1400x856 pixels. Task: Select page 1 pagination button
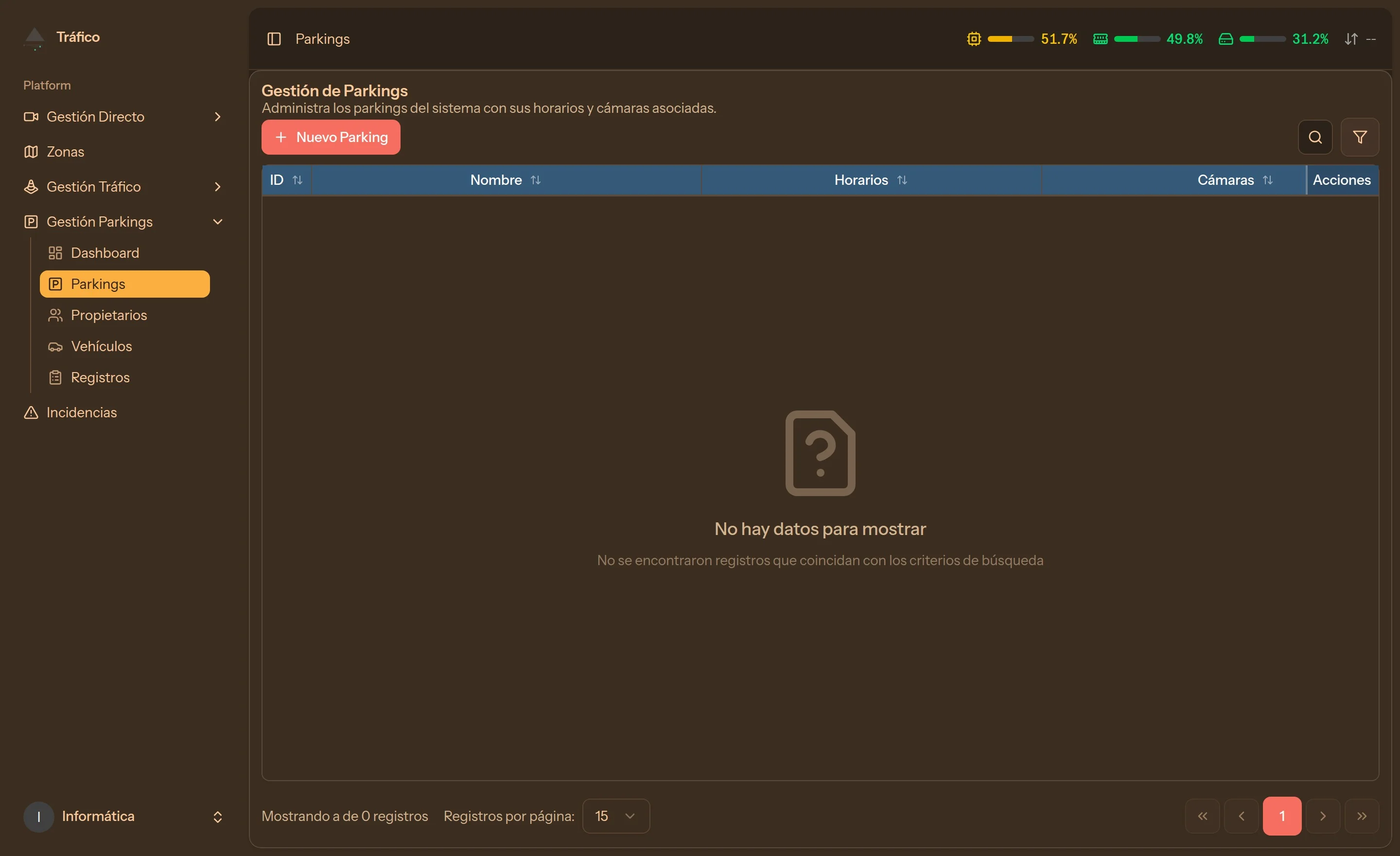(x=1282, y=816)
